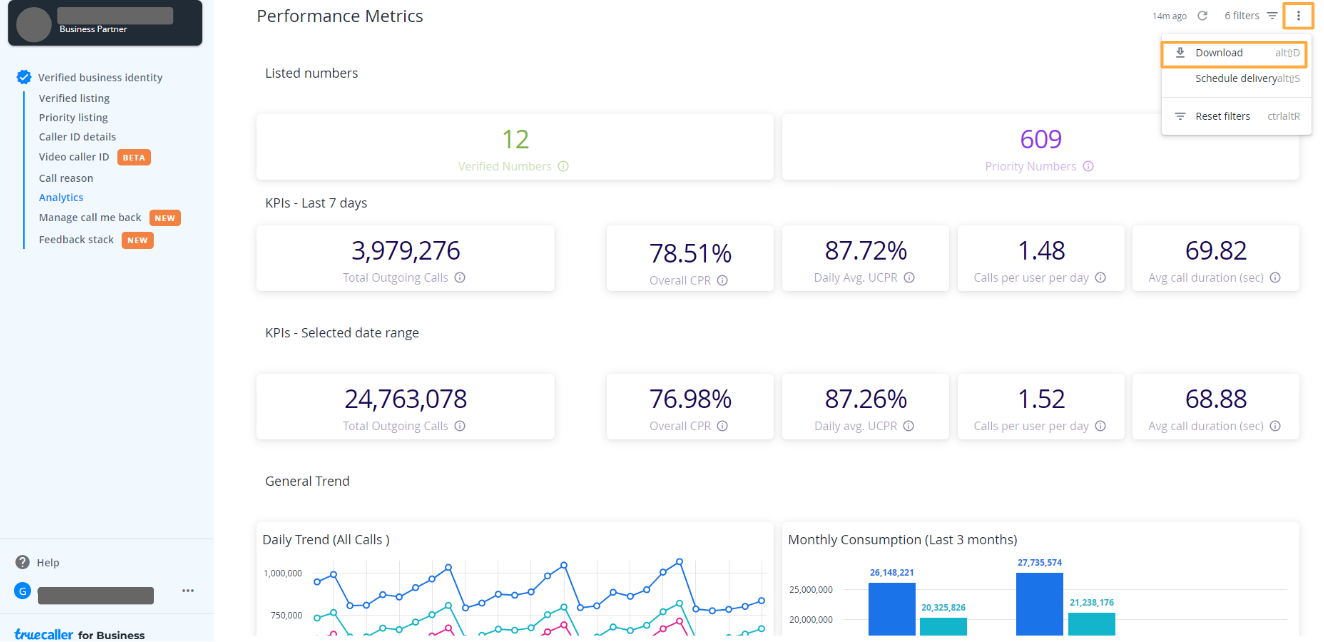
Task: Open Priority listing in sidebar
Action: tap(73, 117)
